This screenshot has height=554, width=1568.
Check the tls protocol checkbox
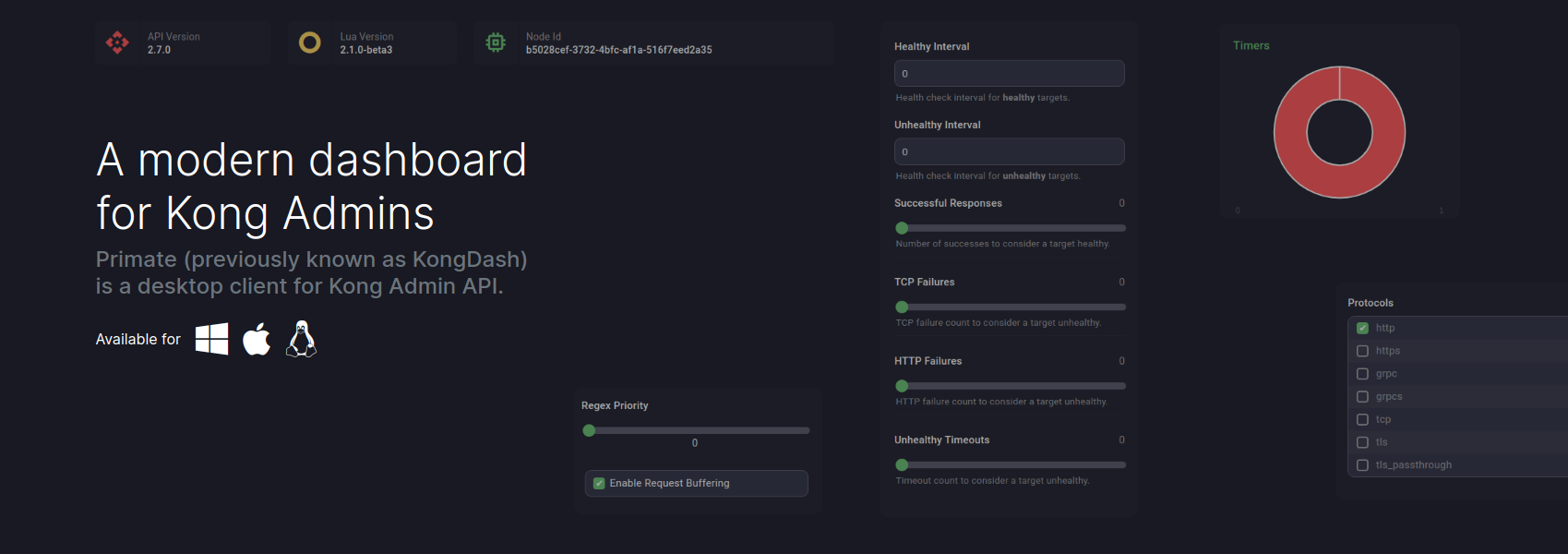pyautogui.click(x=1362, y=442)
